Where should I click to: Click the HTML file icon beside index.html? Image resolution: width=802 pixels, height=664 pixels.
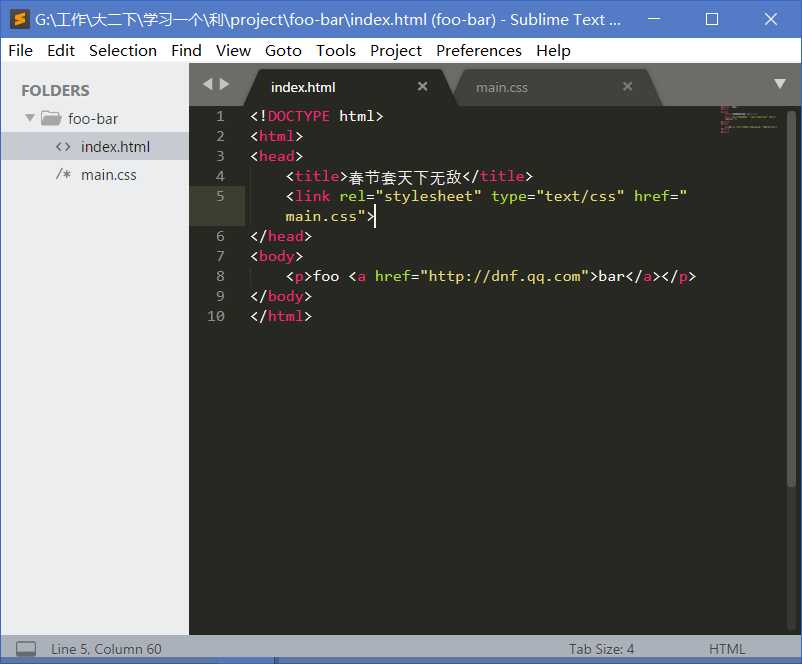pyautogui.click(x=63, y=147)
